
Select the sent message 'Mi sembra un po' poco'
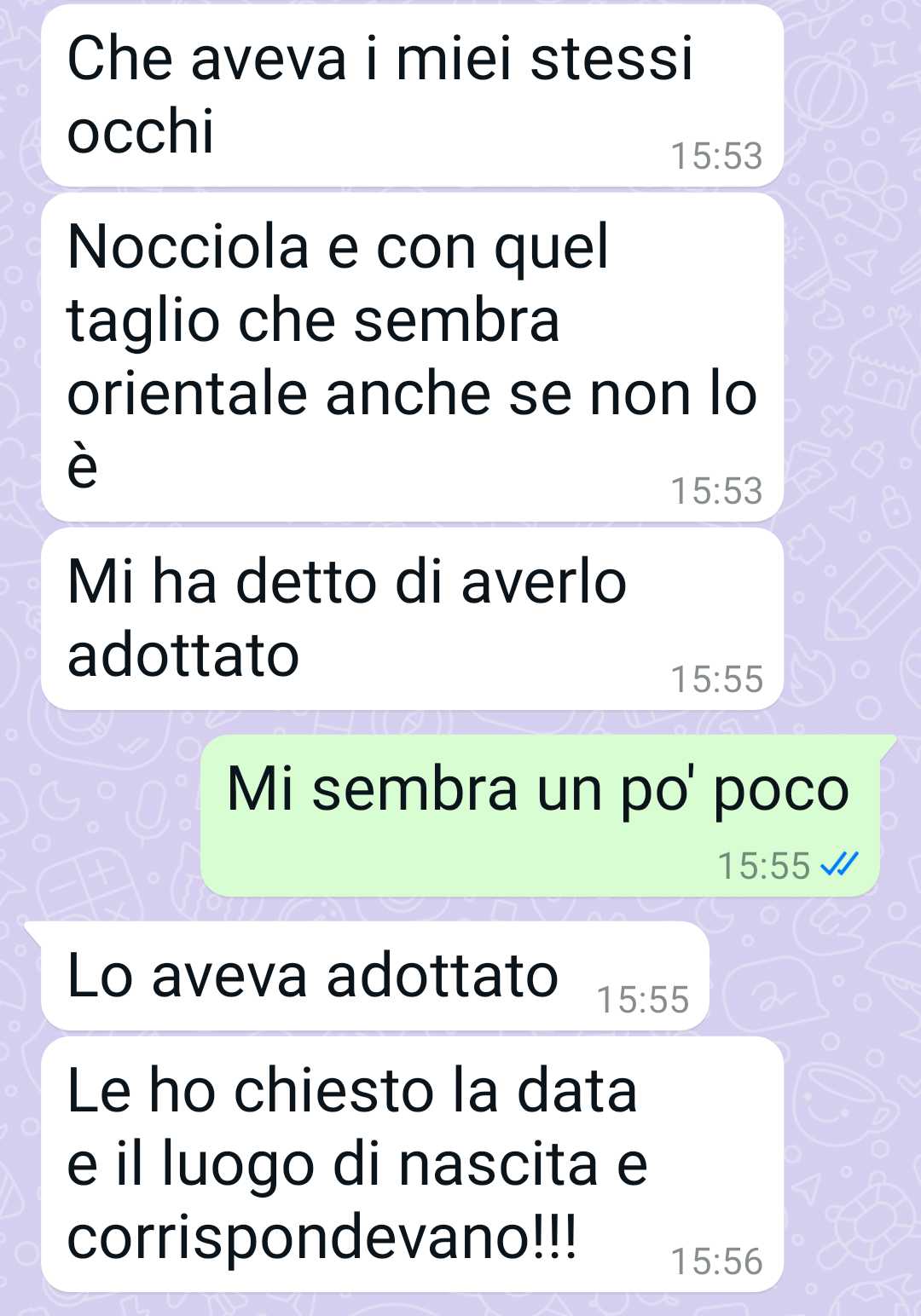[x=540, y=816]
